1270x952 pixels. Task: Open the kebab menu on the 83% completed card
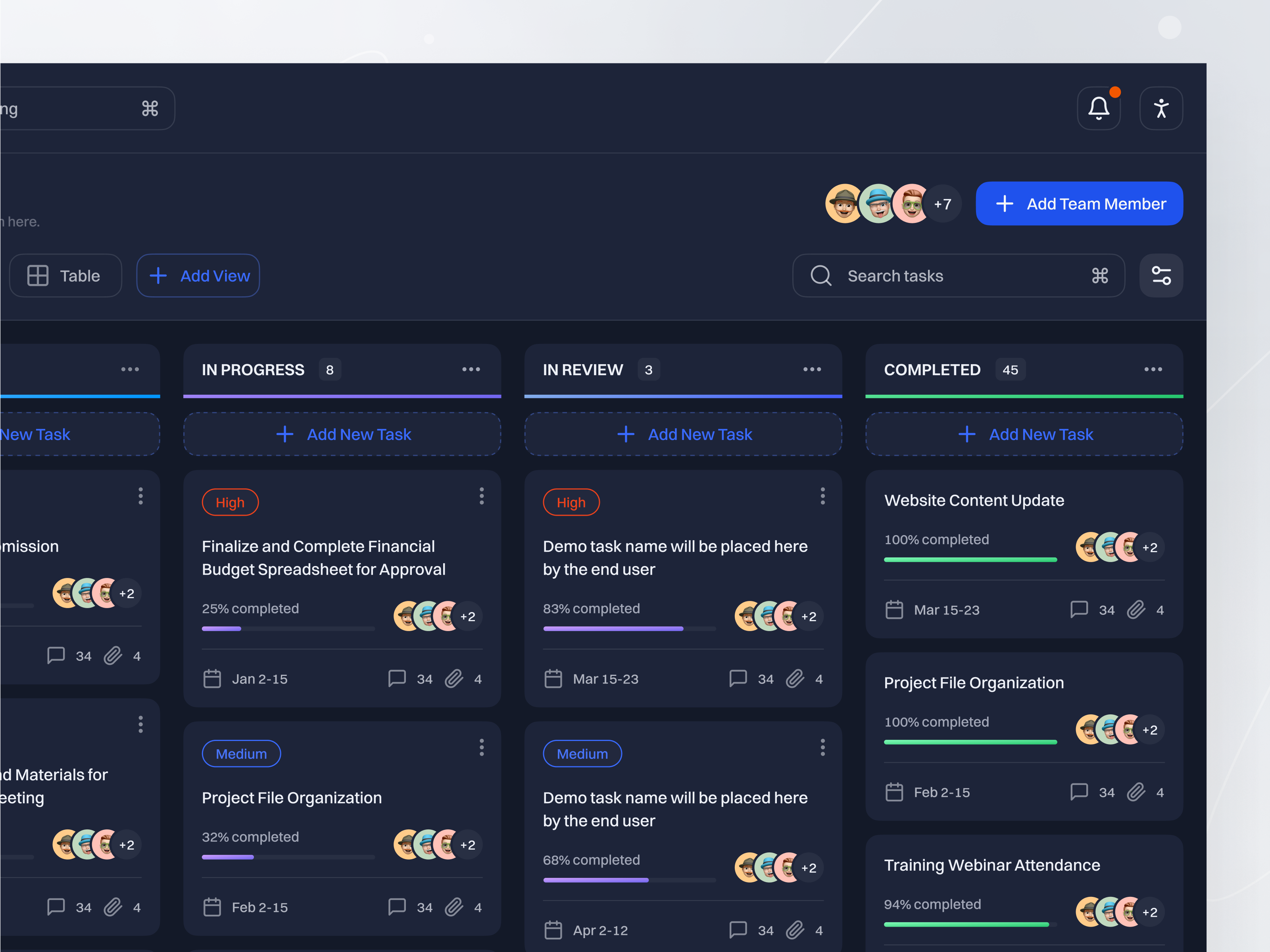click(822, 496)
